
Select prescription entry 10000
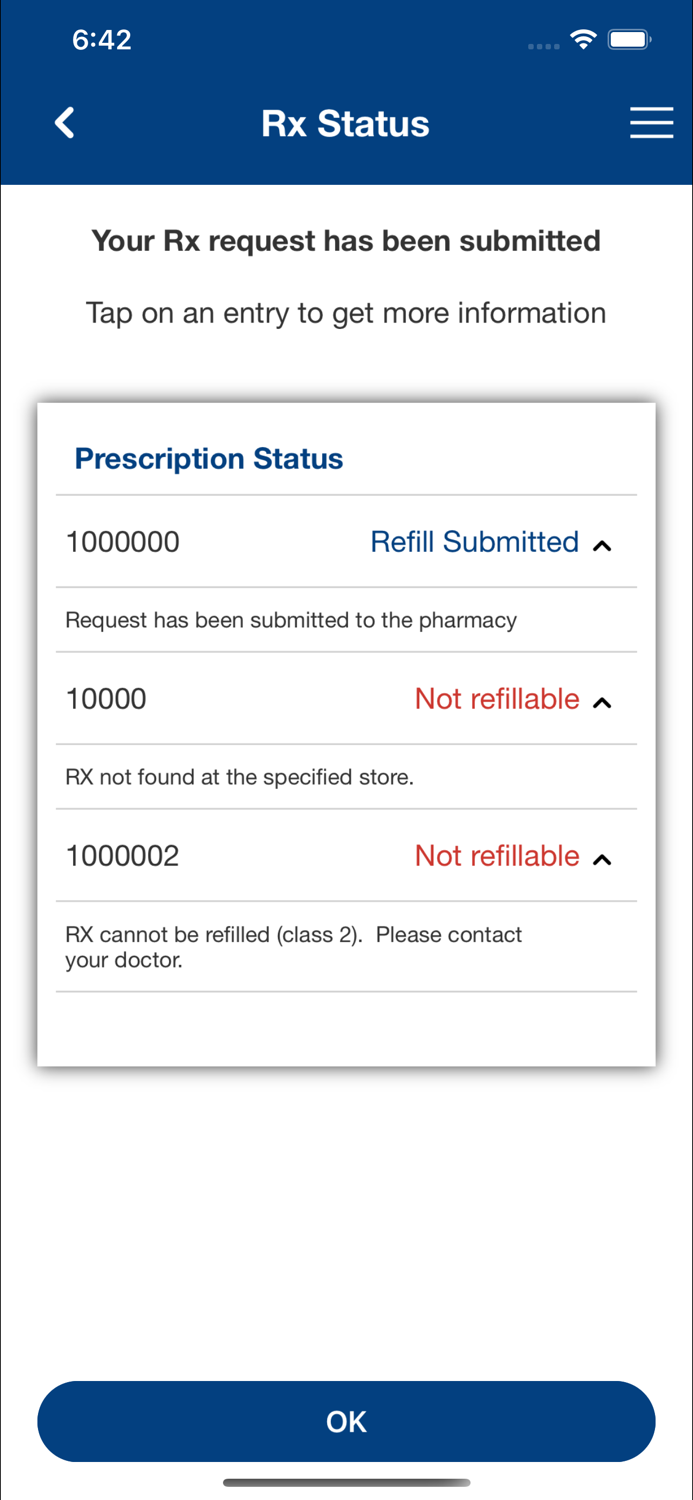click(105, 699)
